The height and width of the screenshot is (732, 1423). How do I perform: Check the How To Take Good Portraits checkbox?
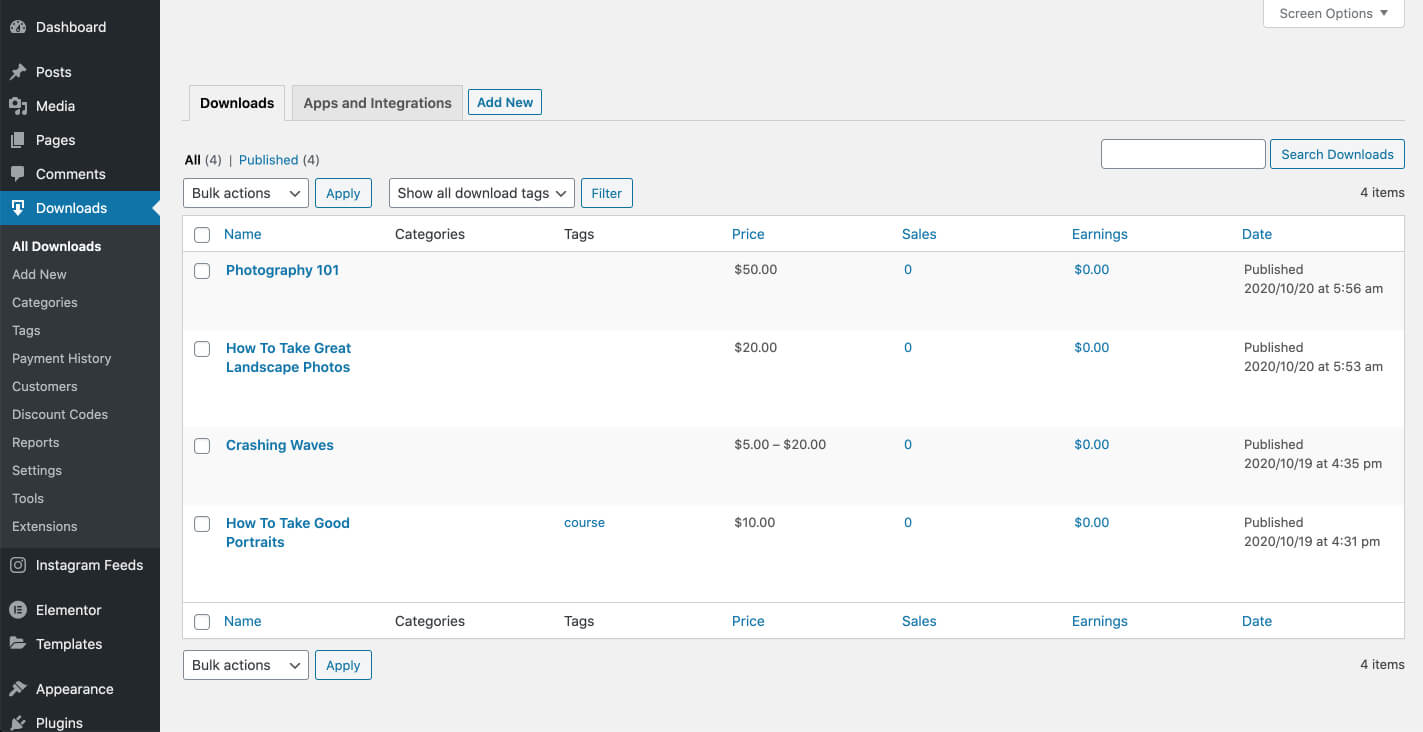tap(202, 524)
